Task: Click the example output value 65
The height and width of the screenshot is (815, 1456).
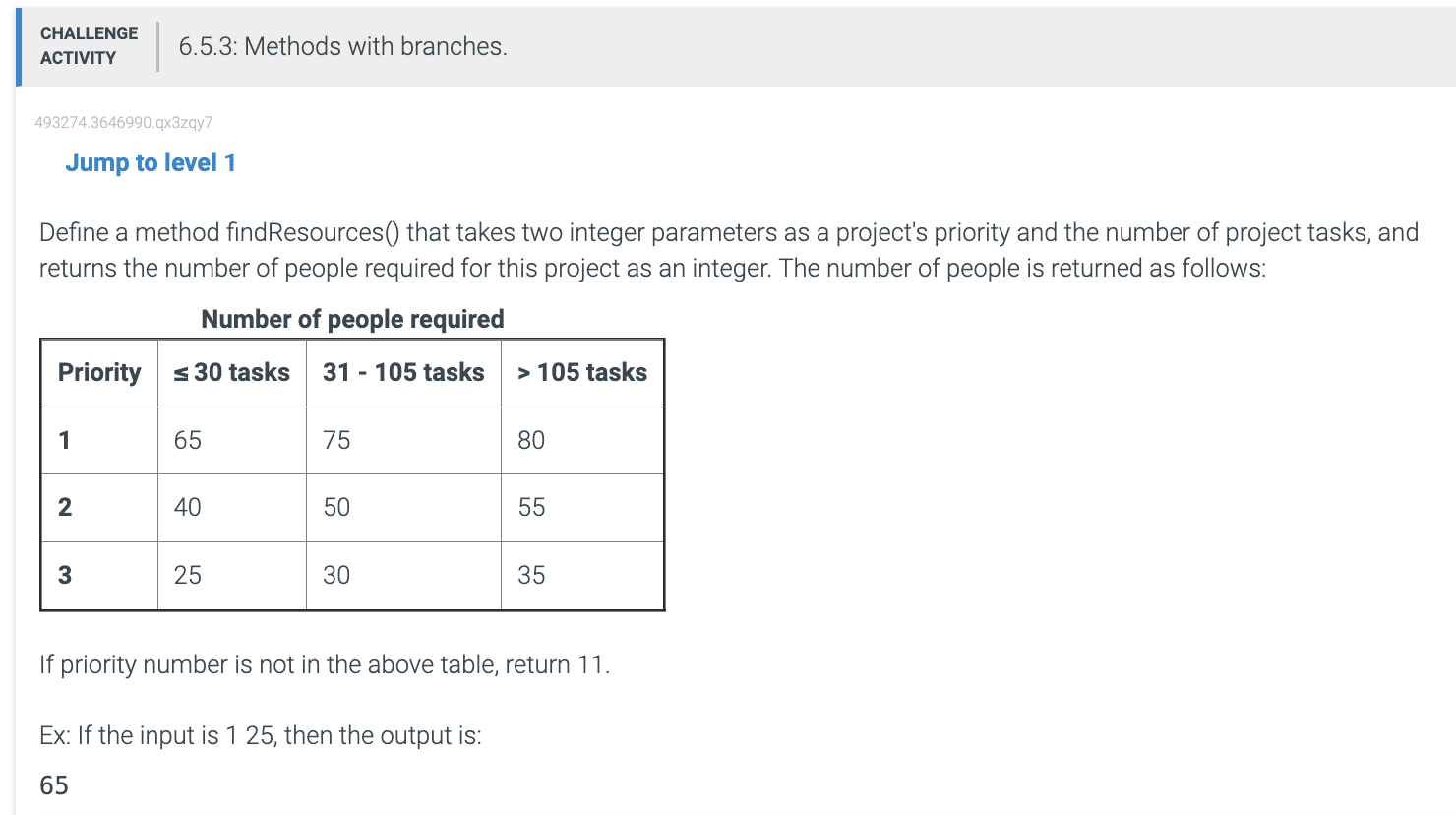Action: 54,785
